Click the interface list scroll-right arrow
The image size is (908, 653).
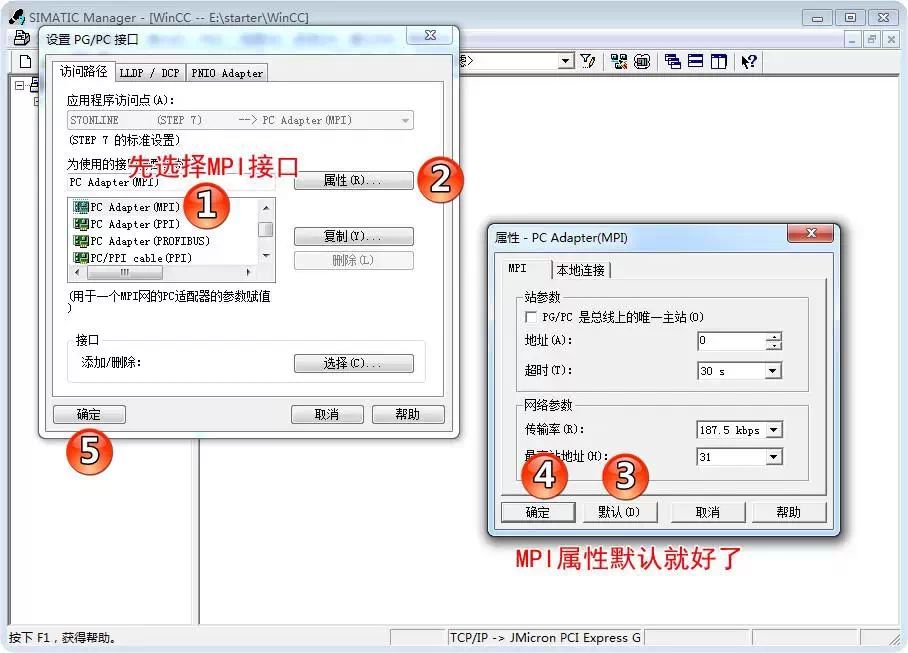(x=248, y=272)
